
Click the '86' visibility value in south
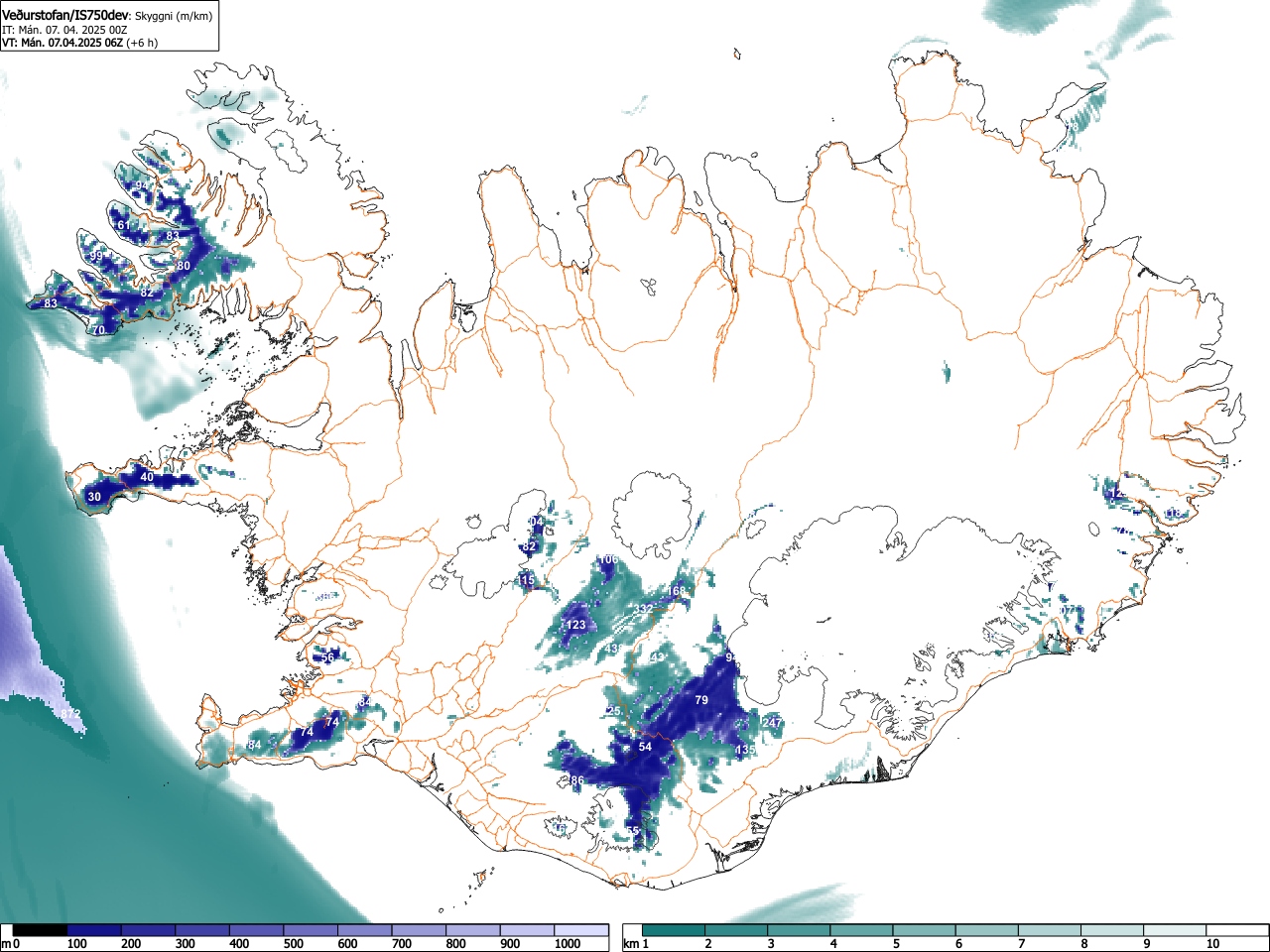[577, 781]
